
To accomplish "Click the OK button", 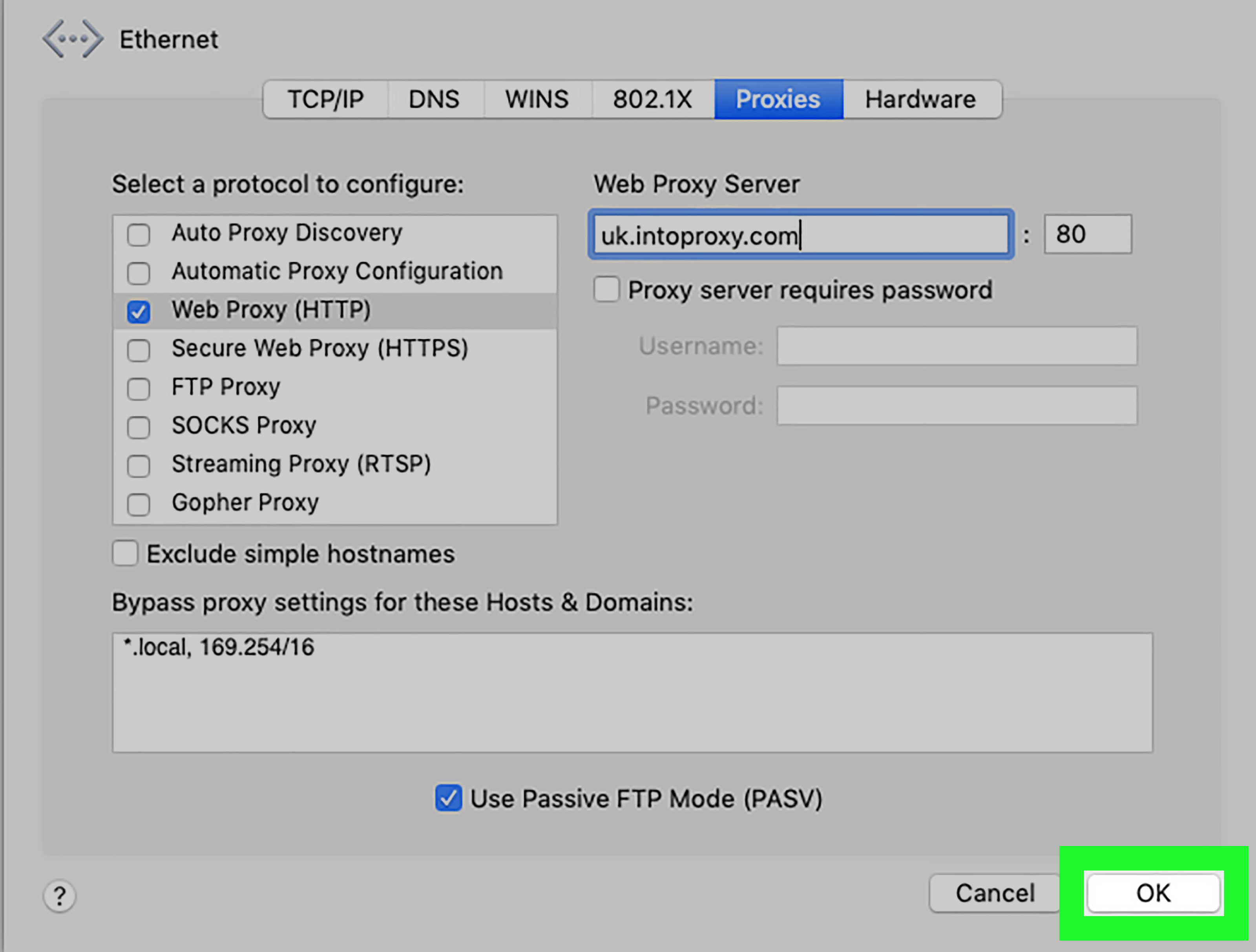I will (x=1151, y=893).
